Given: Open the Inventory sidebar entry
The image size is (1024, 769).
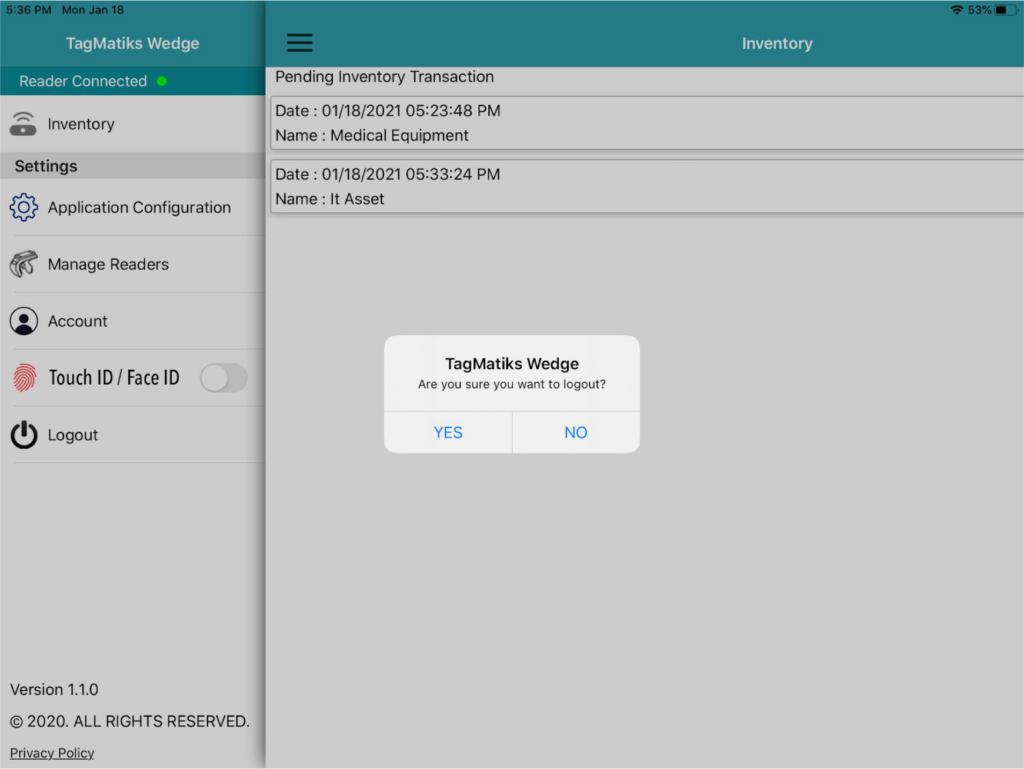Looking at the screenshot, I should click(133, 123).
